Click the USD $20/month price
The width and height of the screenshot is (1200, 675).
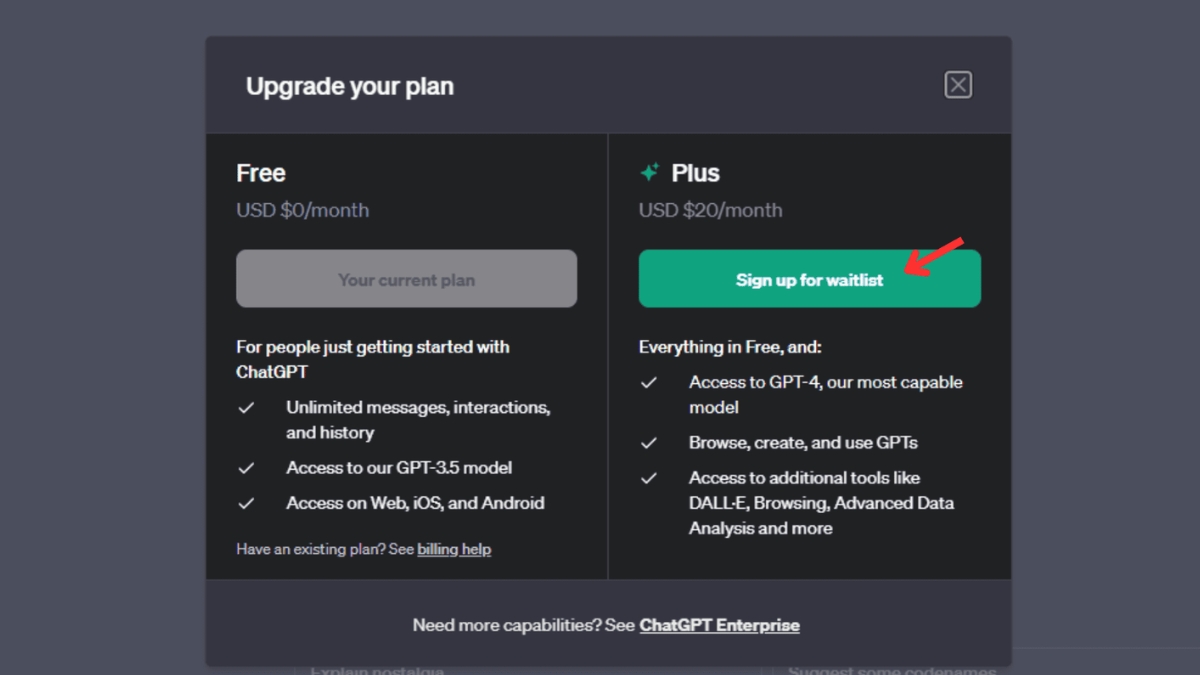click(710, 210)
